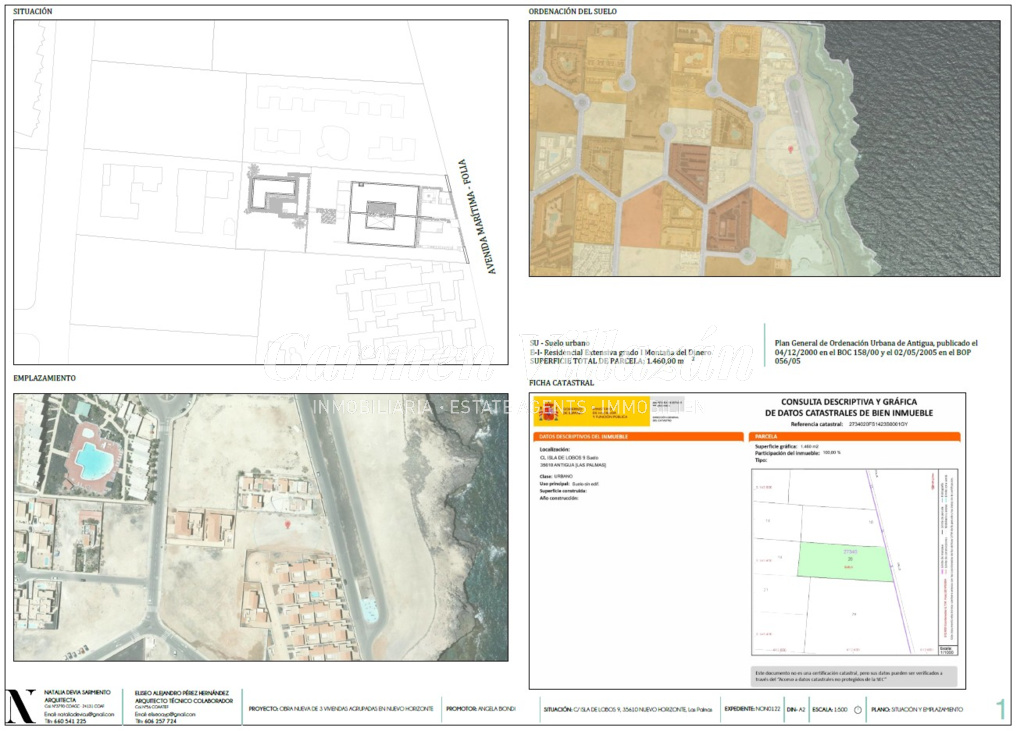Screen dimensions: 1024x731
Task: Click the large sheet number 1
Action: [1000, 709]
